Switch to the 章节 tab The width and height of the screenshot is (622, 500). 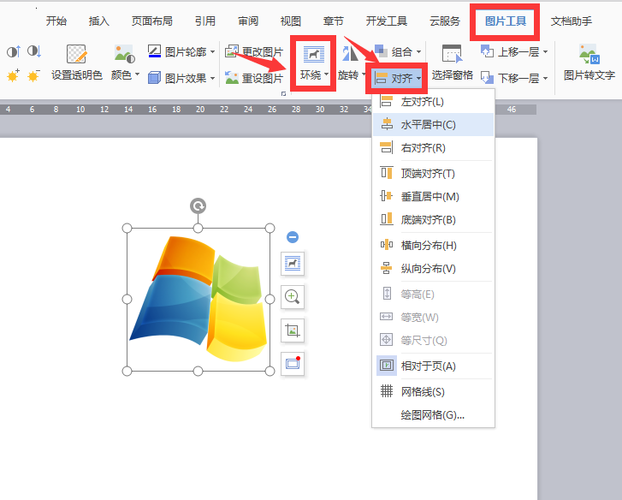[x=333, y=21]
